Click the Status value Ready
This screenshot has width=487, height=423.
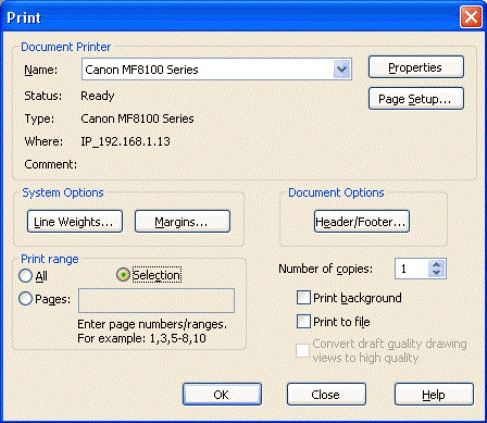click(97, 96)
